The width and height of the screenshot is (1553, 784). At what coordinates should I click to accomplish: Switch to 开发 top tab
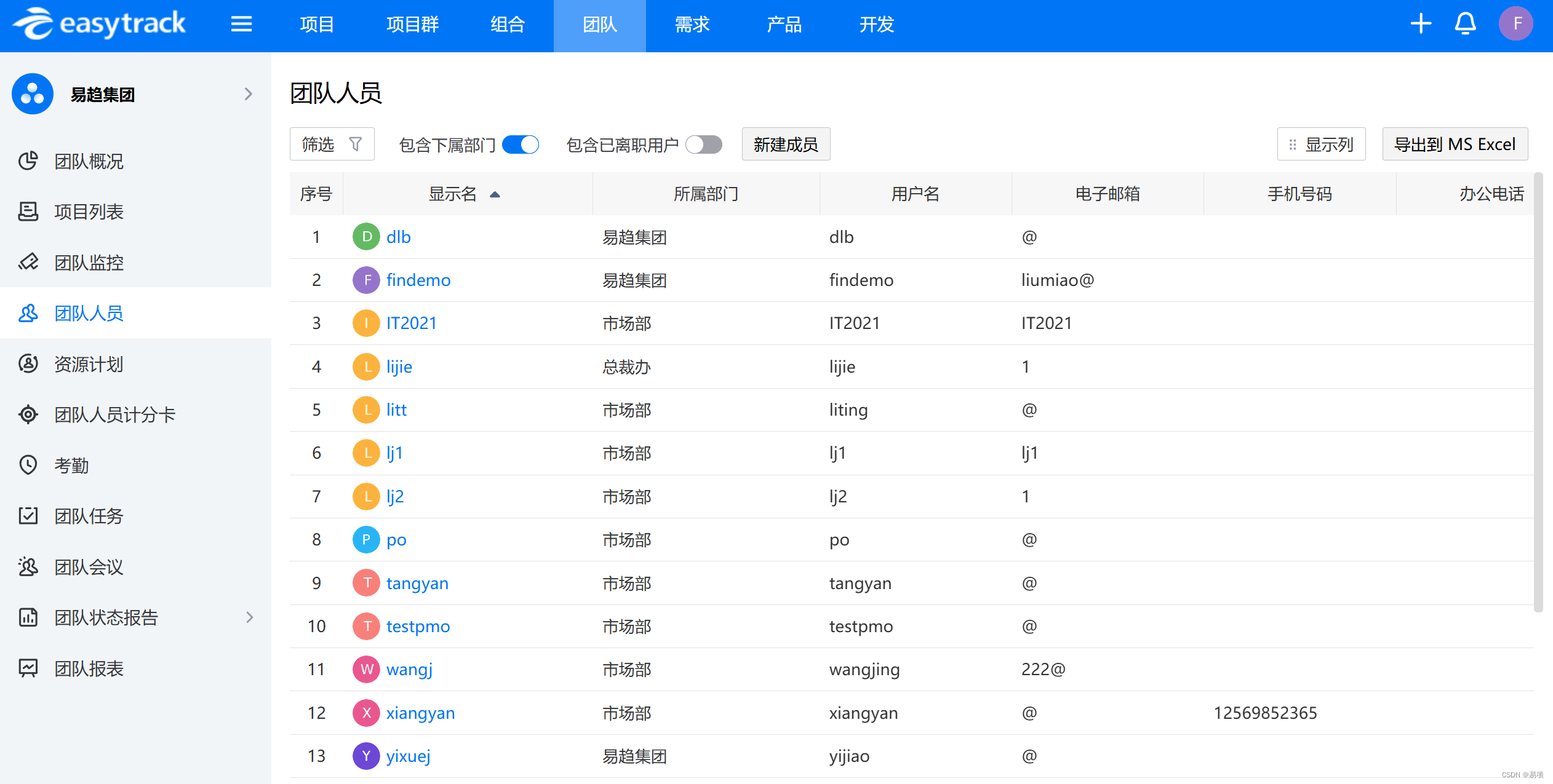click(x=877, y=25)
